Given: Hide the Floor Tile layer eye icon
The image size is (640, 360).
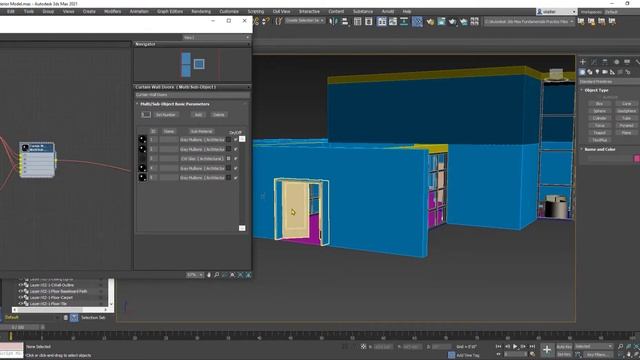Looking at the screenshot, I should 21,304.
